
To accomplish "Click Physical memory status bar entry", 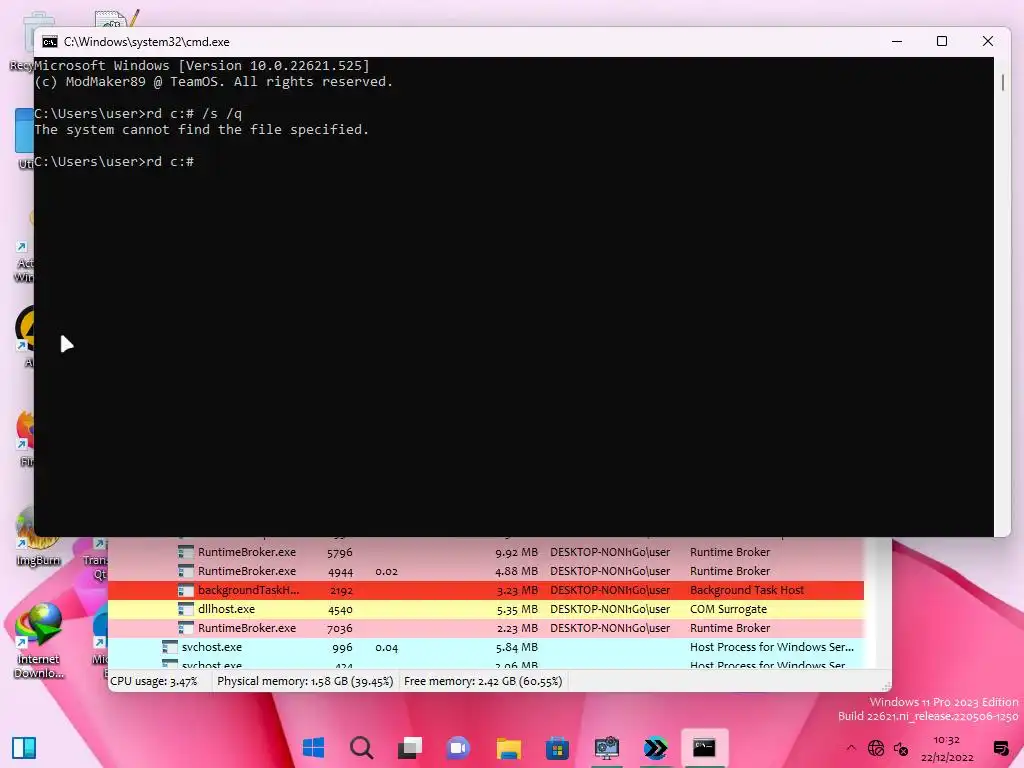I will pyautogui.click(x=305, y=681).
